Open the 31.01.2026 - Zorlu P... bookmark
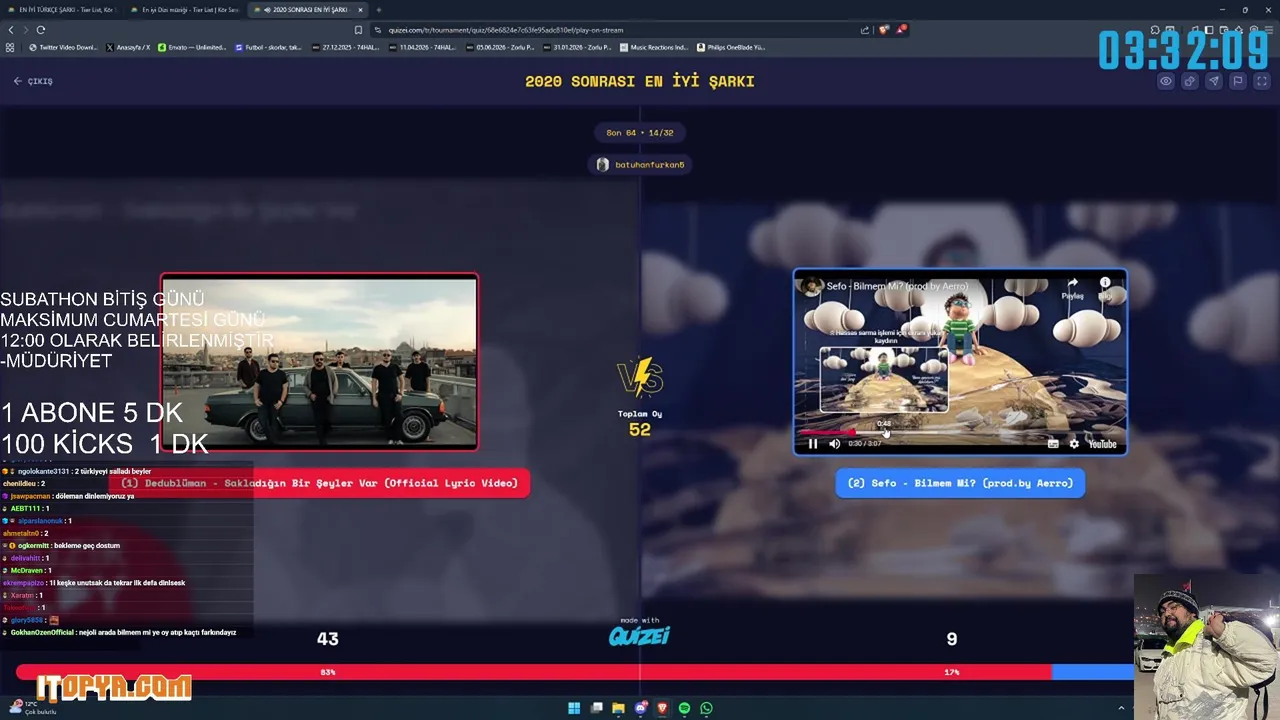This screenshot has width=1280, height=720. click(577, 47)
